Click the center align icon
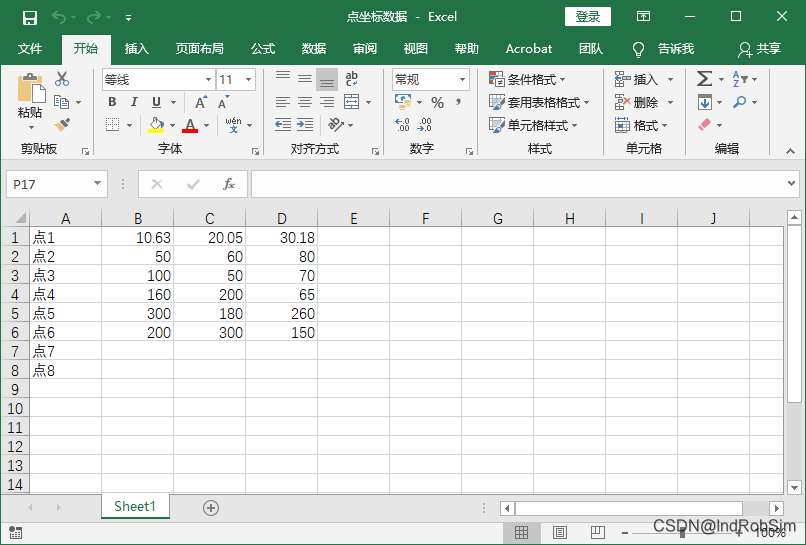The width and height of the screenshot is (806, 545). 304,102
